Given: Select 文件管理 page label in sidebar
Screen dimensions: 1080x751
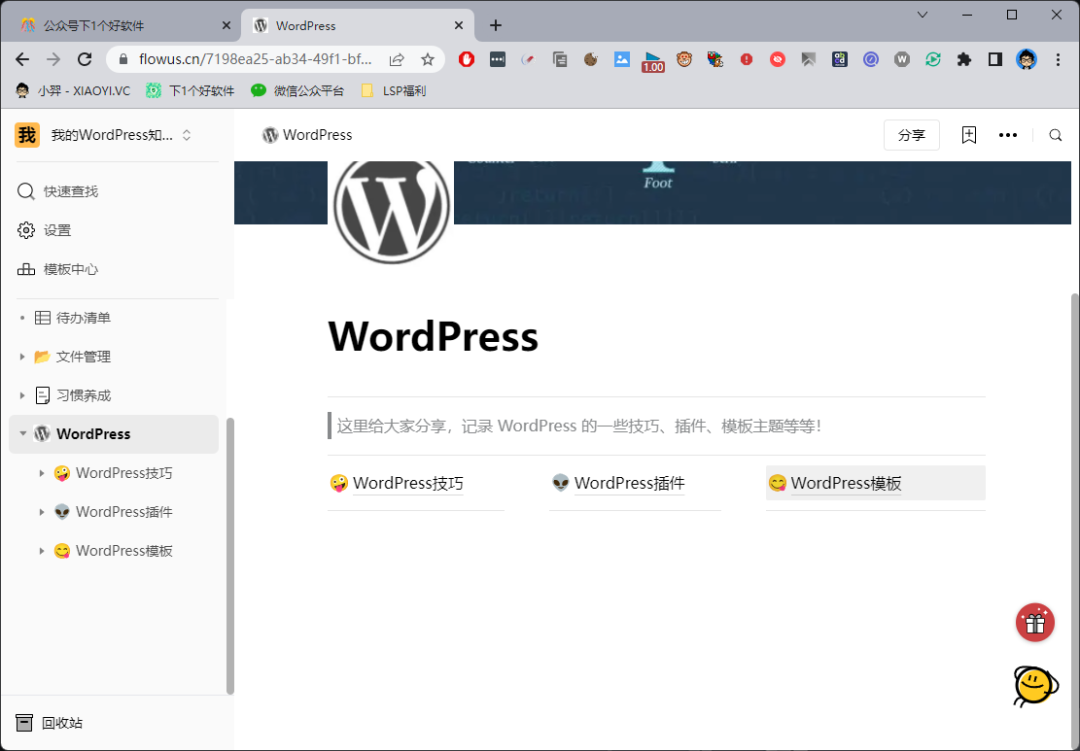Looking at the screenshot, I should point(83,356).
